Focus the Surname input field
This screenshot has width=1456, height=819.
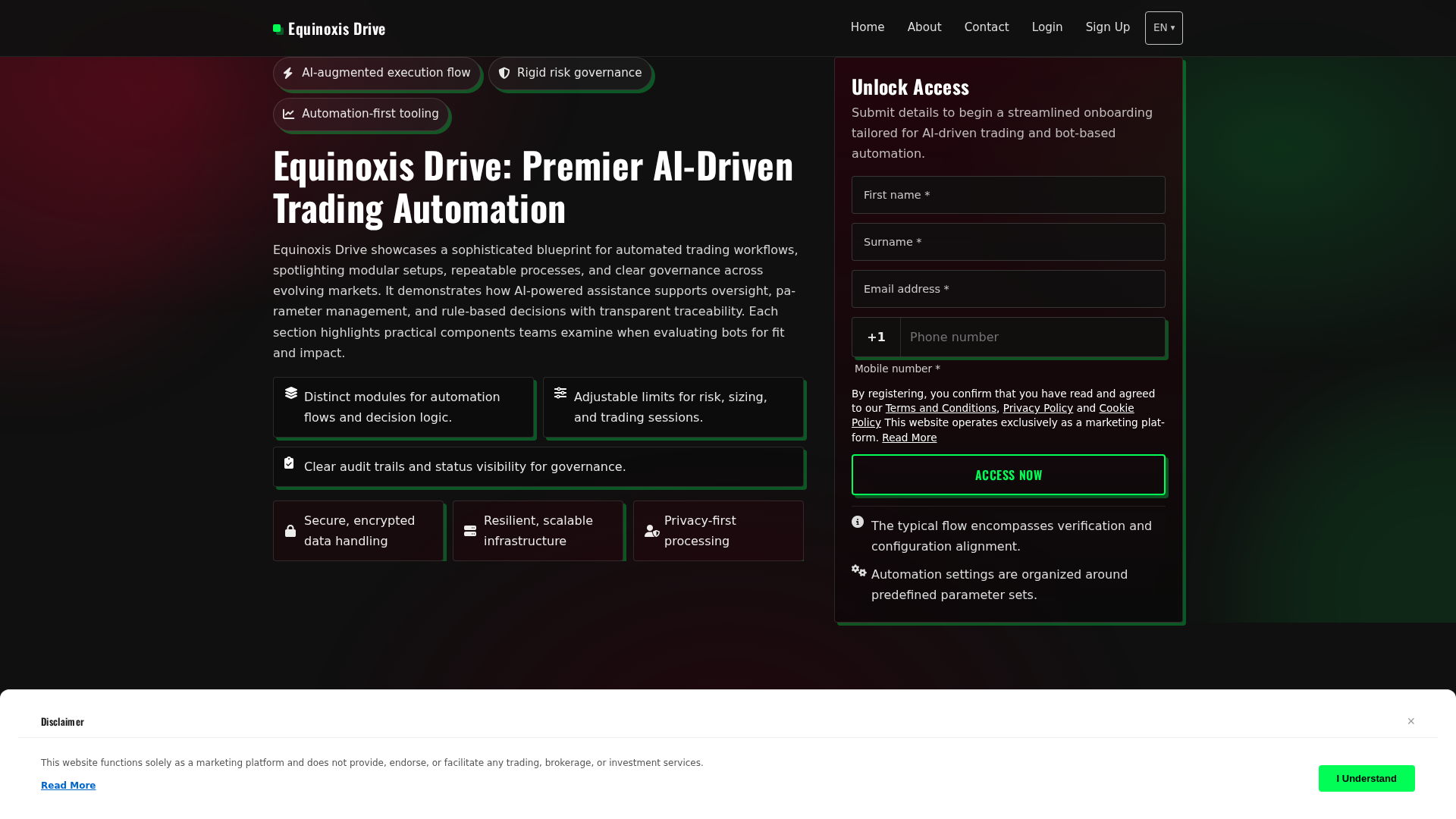tap(1009, 242)
